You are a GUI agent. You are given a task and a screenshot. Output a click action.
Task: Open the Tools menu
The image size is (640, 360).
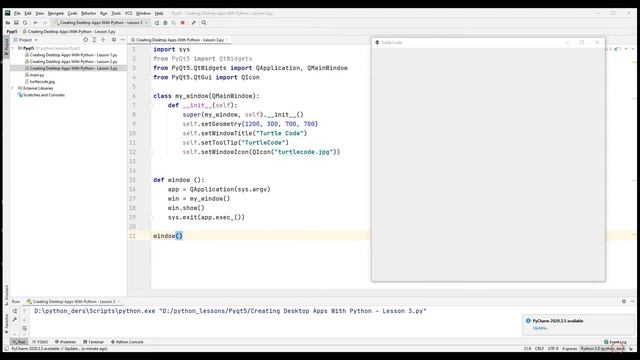(x=116, y=13)
